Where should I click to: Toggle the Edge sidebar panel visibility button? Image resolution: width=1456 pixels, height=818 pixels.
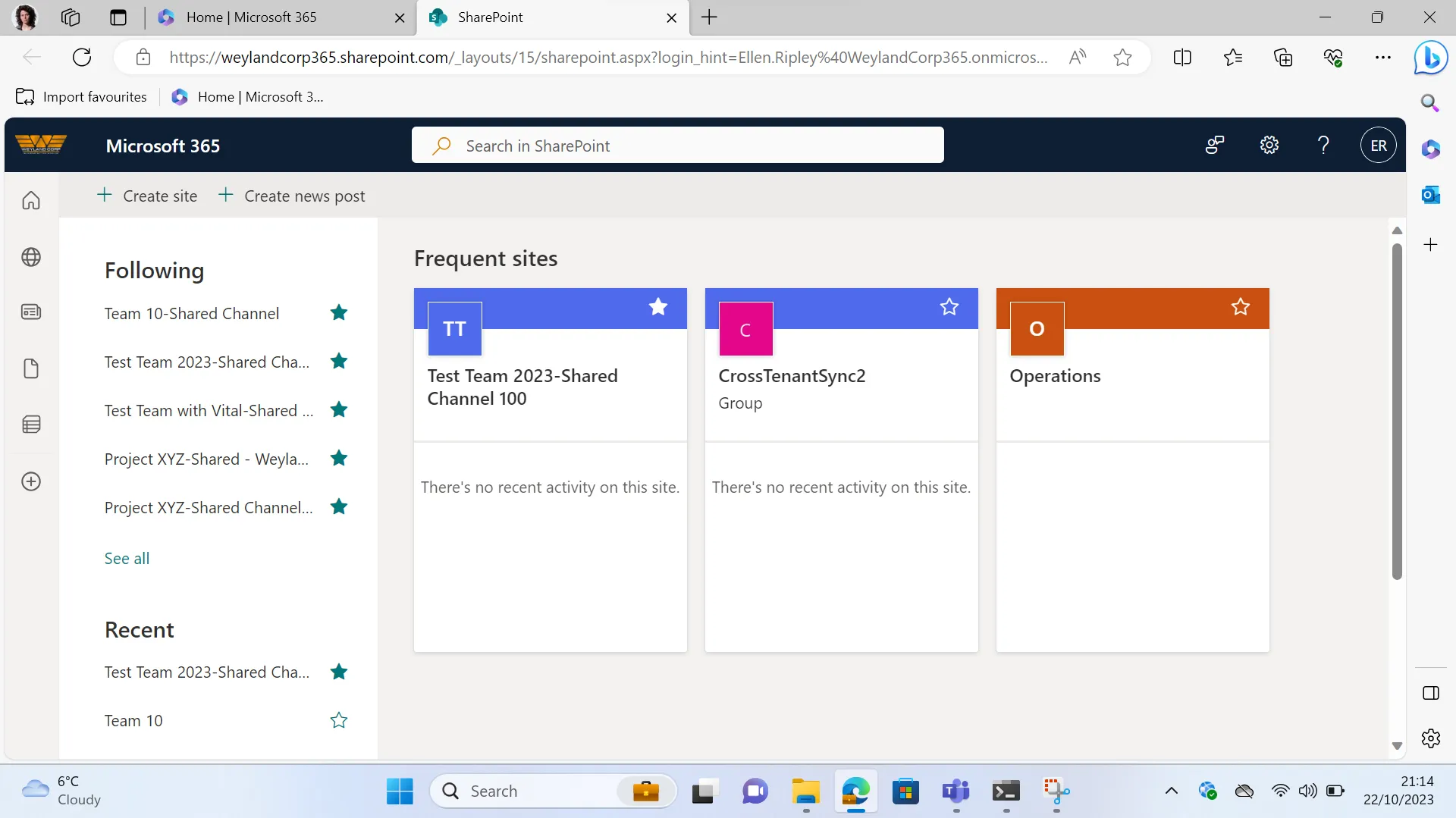1430,693
